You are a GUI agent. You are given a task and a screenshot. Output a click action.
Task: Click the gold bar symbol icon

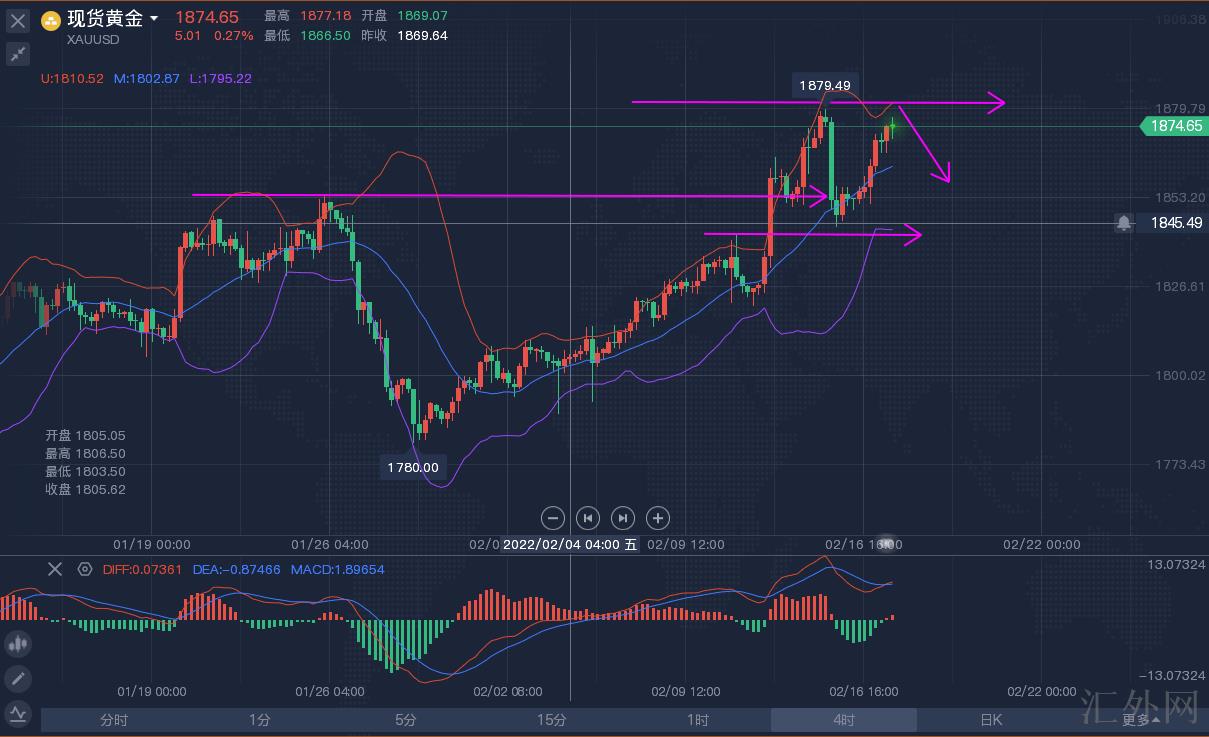point(50,21)
